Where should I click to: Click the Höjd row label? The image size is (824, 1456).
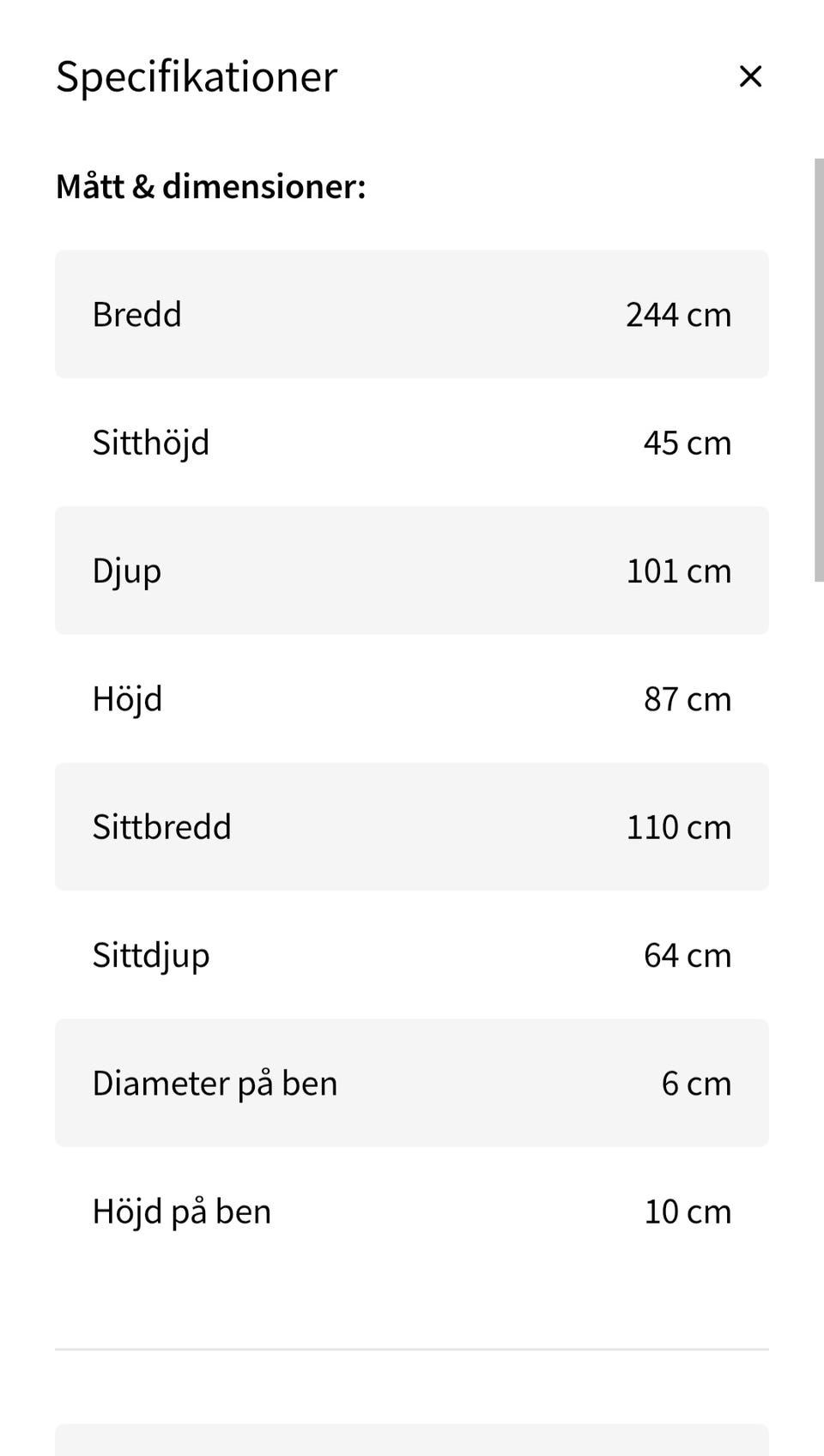(127, 699)
